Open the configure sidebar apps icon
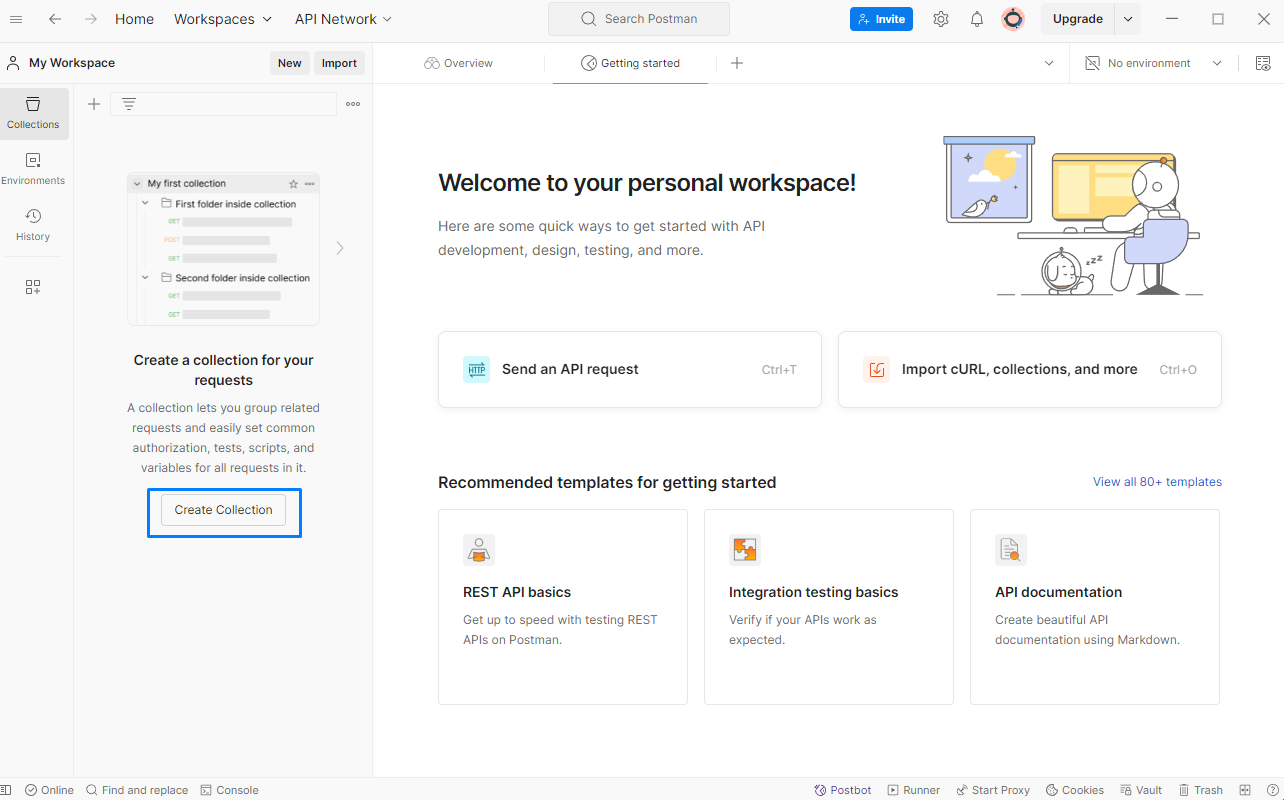 tap(33, 287)
